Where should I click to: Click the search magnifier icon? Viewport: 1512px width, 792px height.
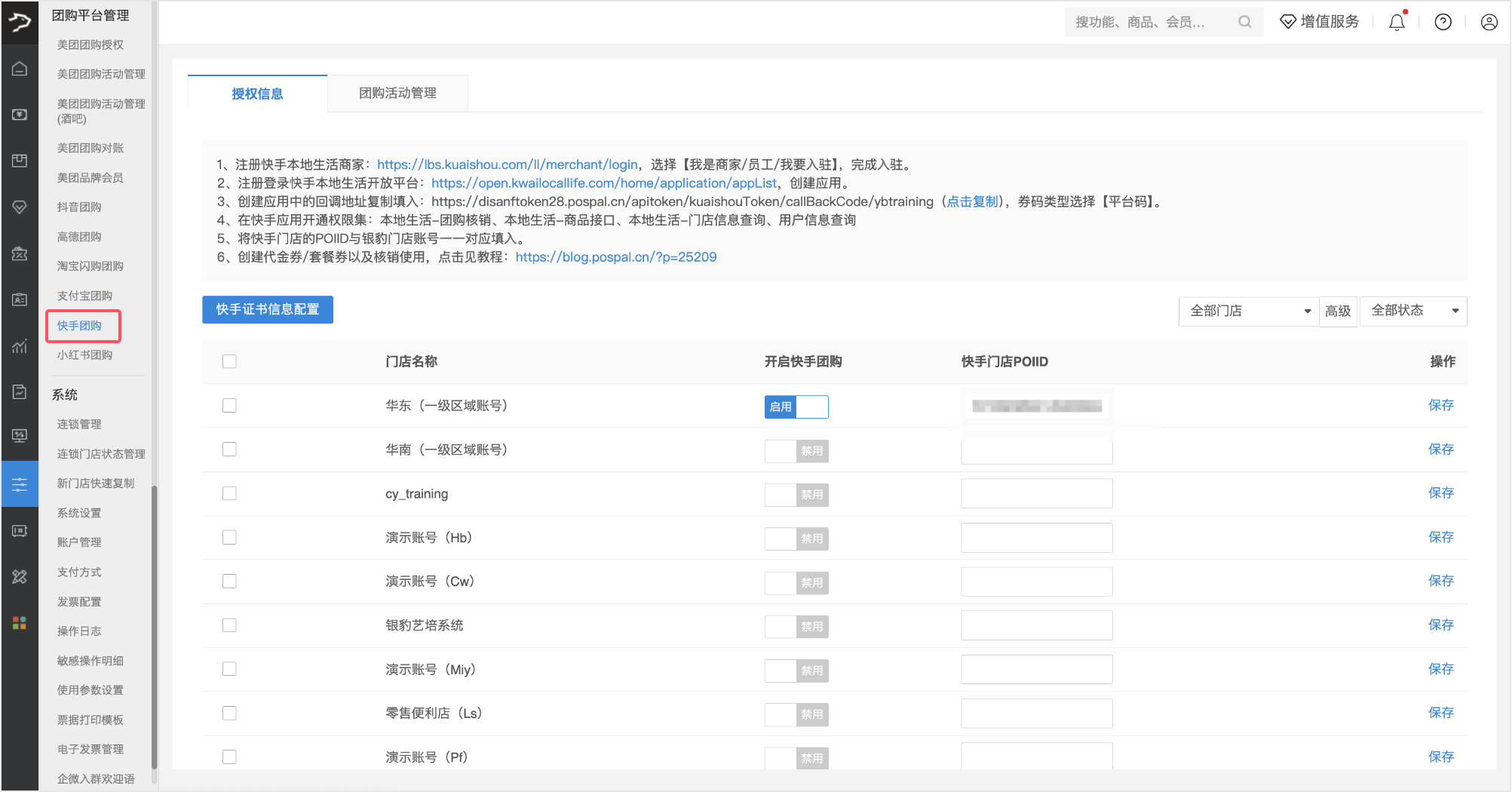pyautogui.click(x=1244, y=22)
